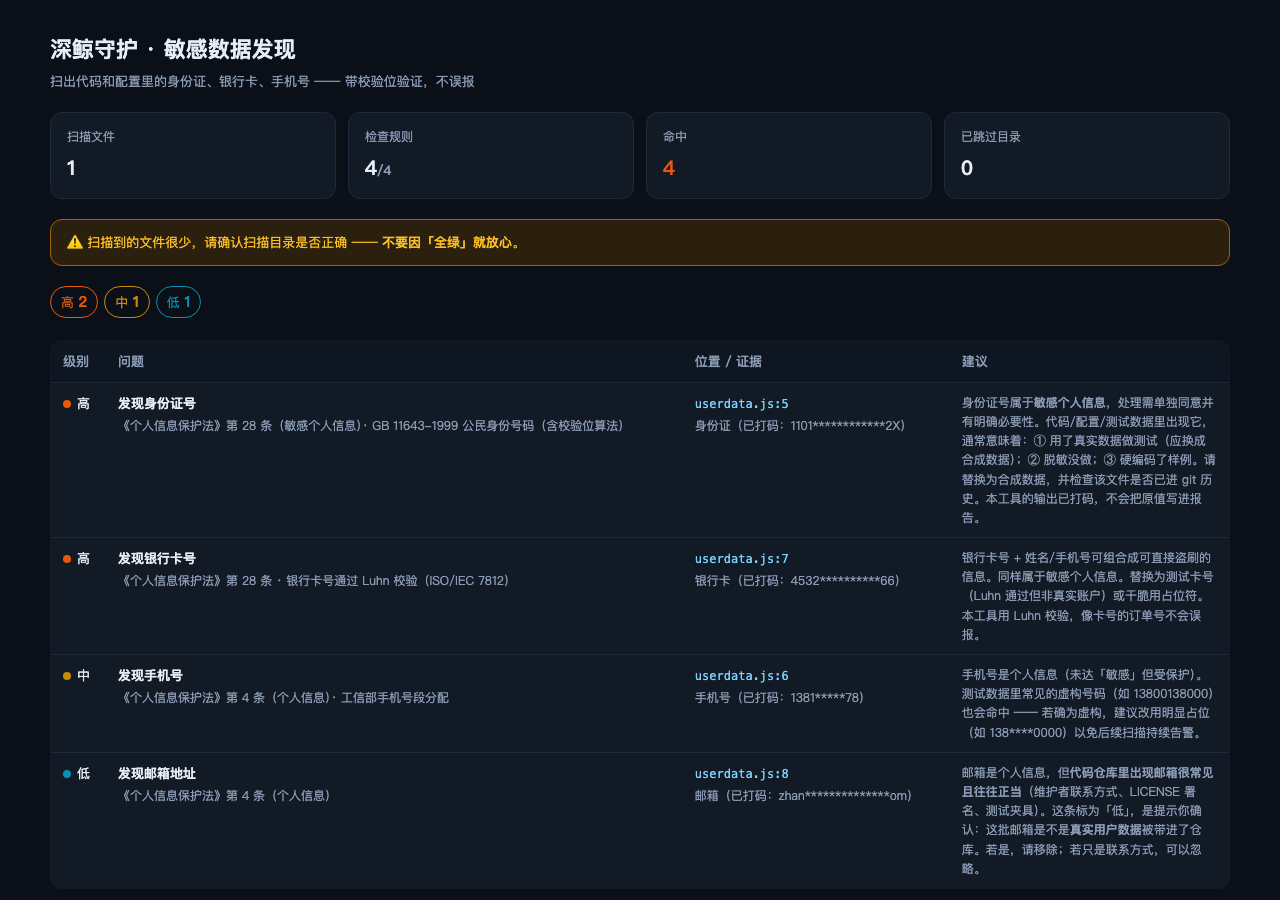1280x900 pixels.
Task: Open the userdata.js:6 location link
Action: [742, 676]
